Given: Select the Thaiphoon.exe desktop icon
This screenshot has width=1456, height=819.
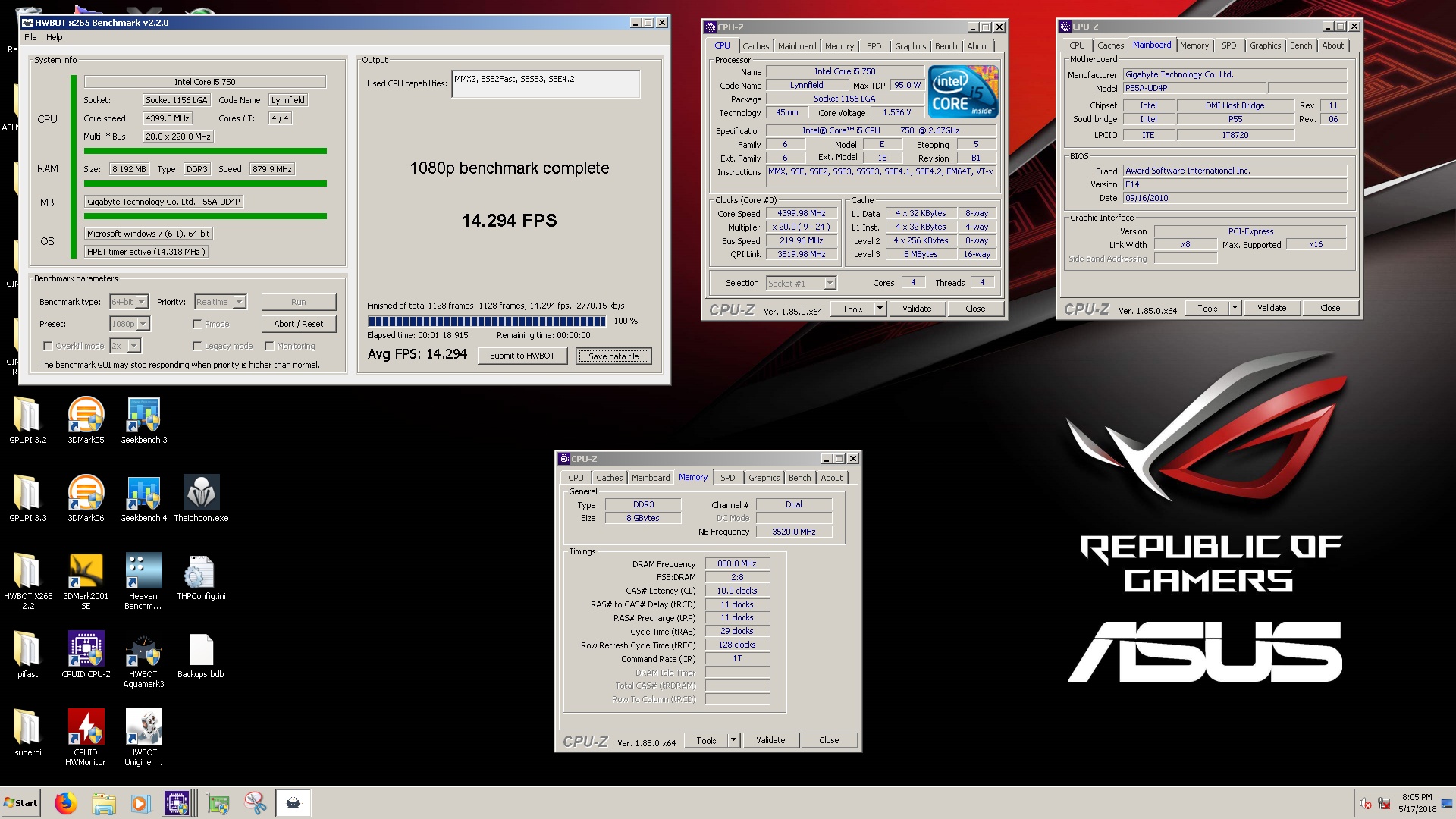Looking at the screenshot, I should pos(201,498).
